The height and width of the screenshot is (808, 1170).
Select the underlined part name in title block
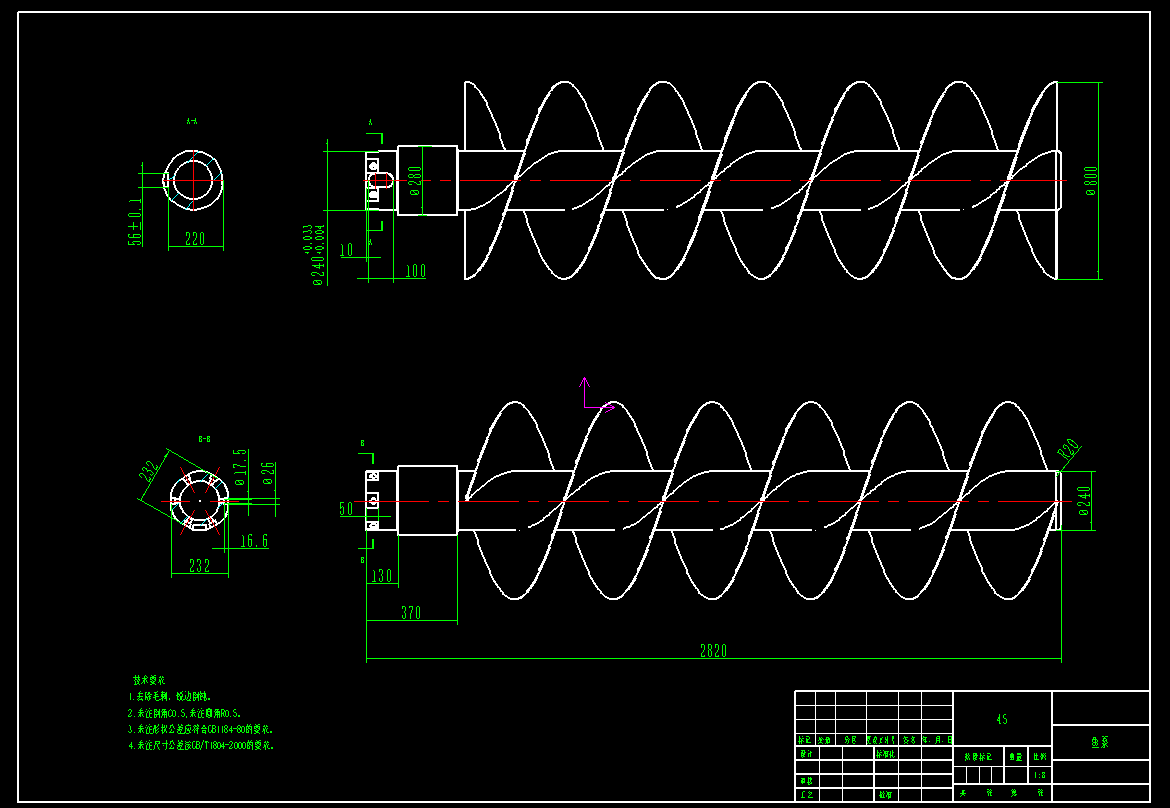coord(1100,742)
